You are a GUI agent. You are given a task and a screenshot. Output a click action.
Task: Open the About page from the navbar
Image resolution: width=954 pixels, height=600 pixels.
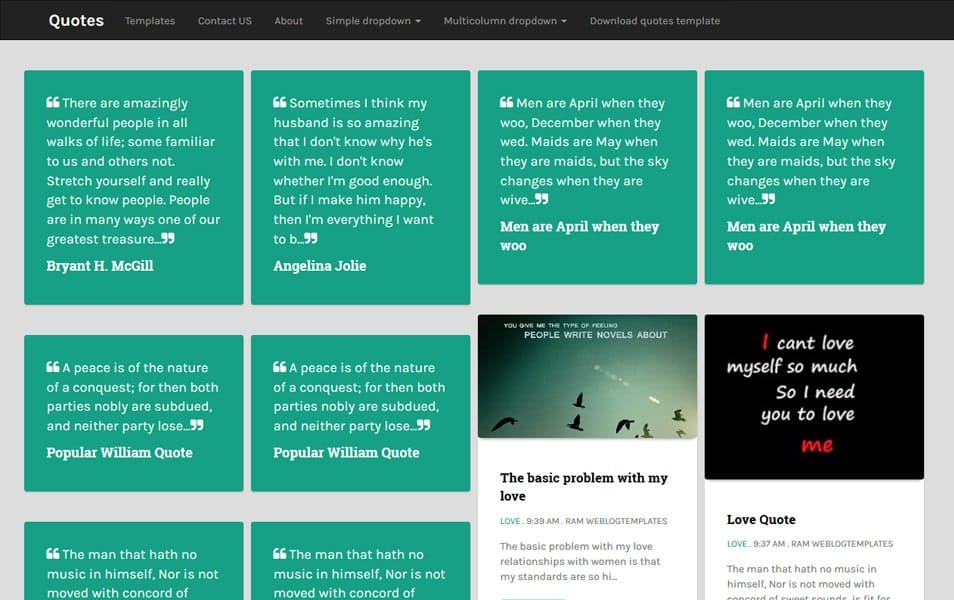[x=288, y=20]
